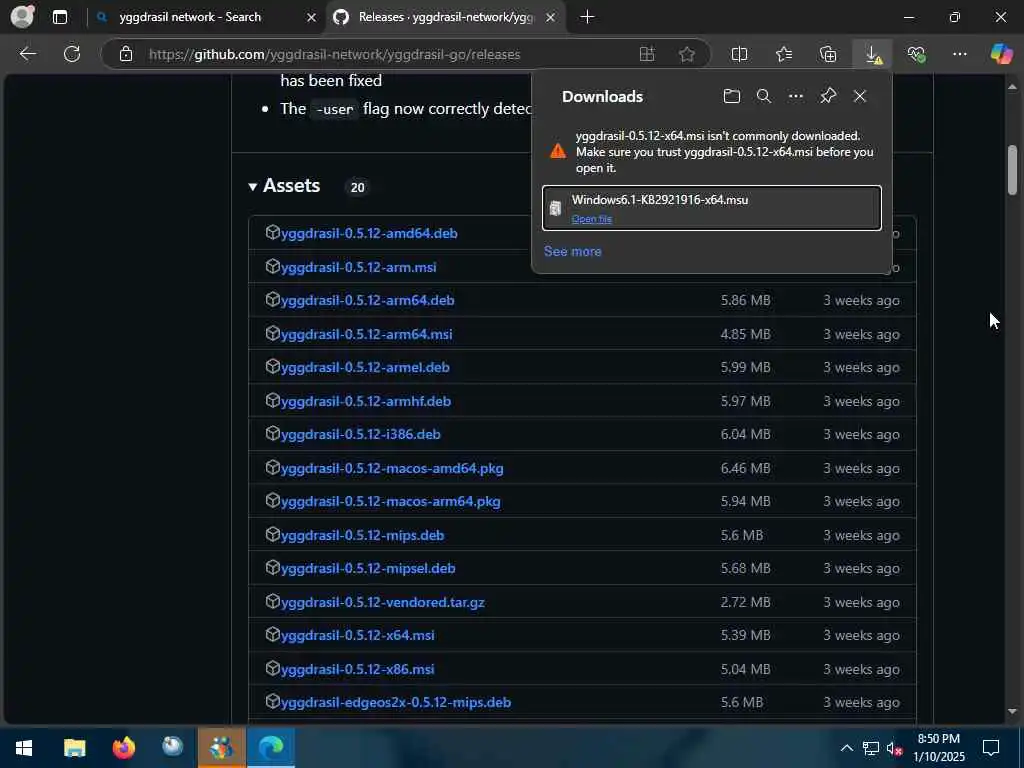1024x768 pixels.
Task: View site information lock icon
Action: coord(126,54)
